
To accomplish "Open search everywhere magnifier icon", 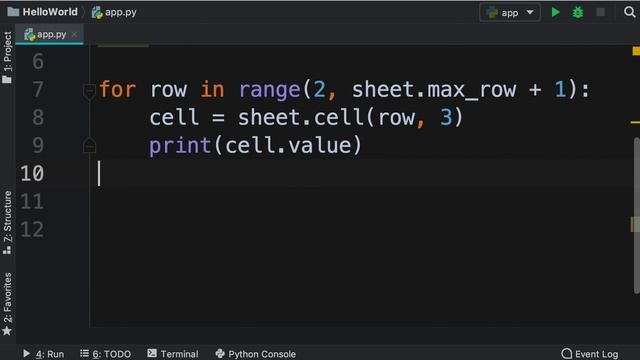I will pos(629,12).
